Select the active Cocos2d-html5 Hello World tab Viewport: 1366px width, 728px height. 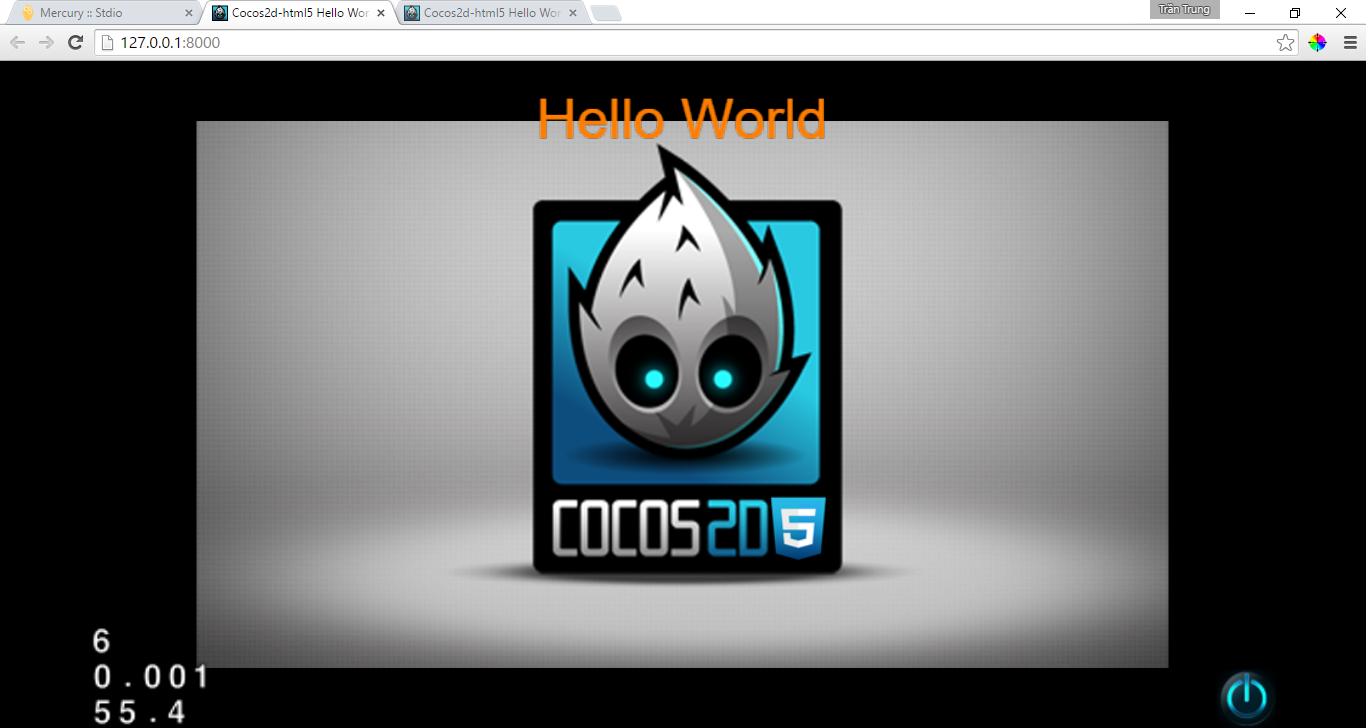point(299,13)
